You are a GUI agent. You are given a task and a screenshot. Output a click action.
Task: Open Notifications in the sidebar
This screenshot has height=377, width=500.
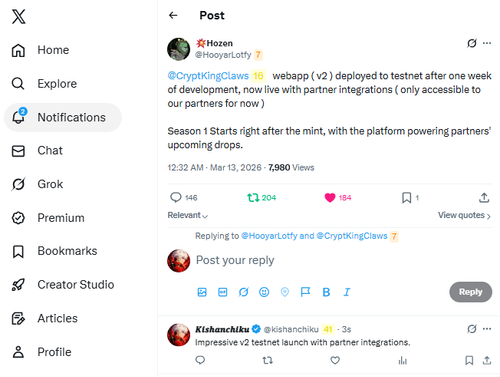[63, 117]
